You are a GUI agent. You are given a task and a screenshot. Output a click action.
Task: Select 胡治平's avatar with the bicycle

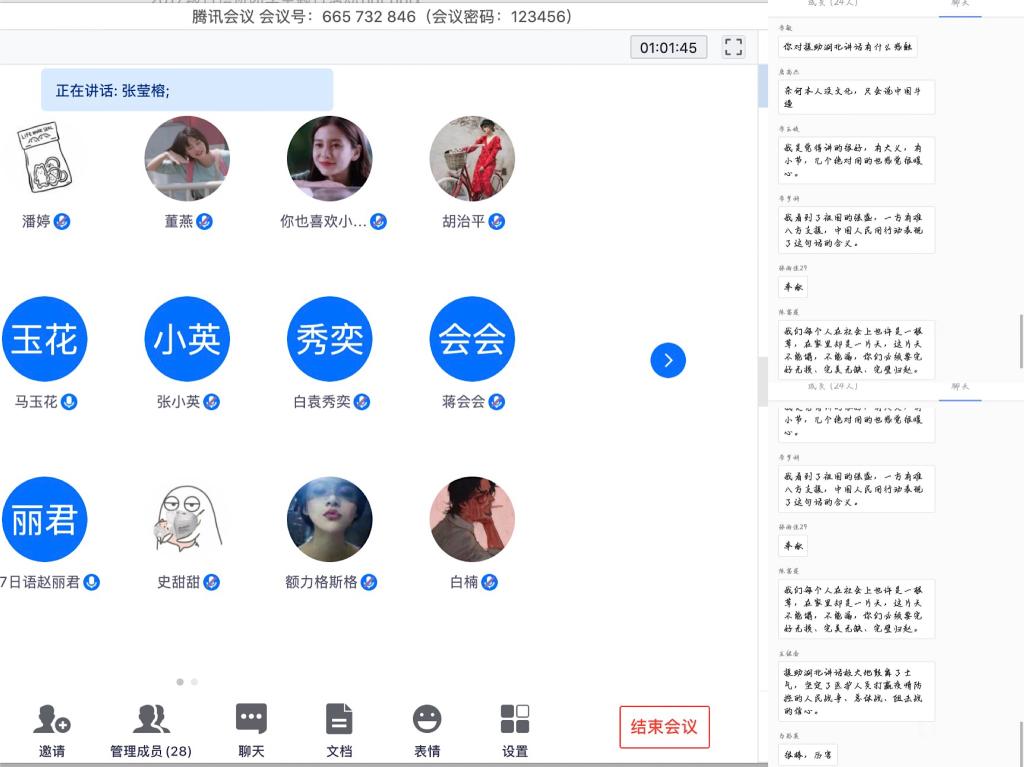pos(472,159)
